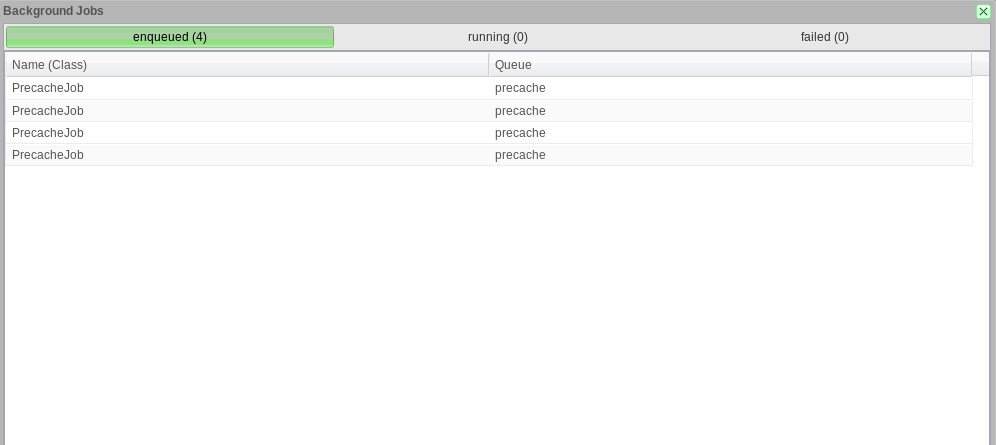Select the third PrecacheJob entry

pyautogui.click(x=489, y=133)
